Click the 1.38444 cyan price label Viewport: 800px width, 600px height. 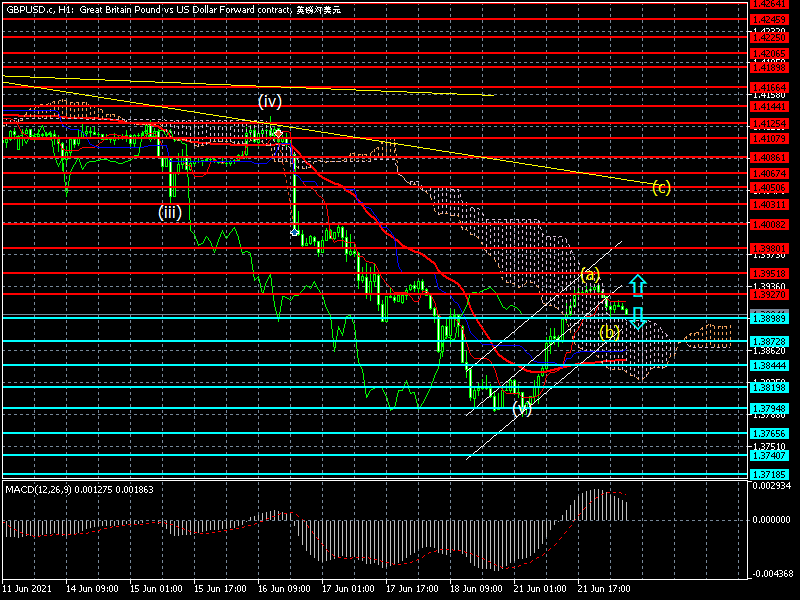pyautogui.click(x=769, y=366)
